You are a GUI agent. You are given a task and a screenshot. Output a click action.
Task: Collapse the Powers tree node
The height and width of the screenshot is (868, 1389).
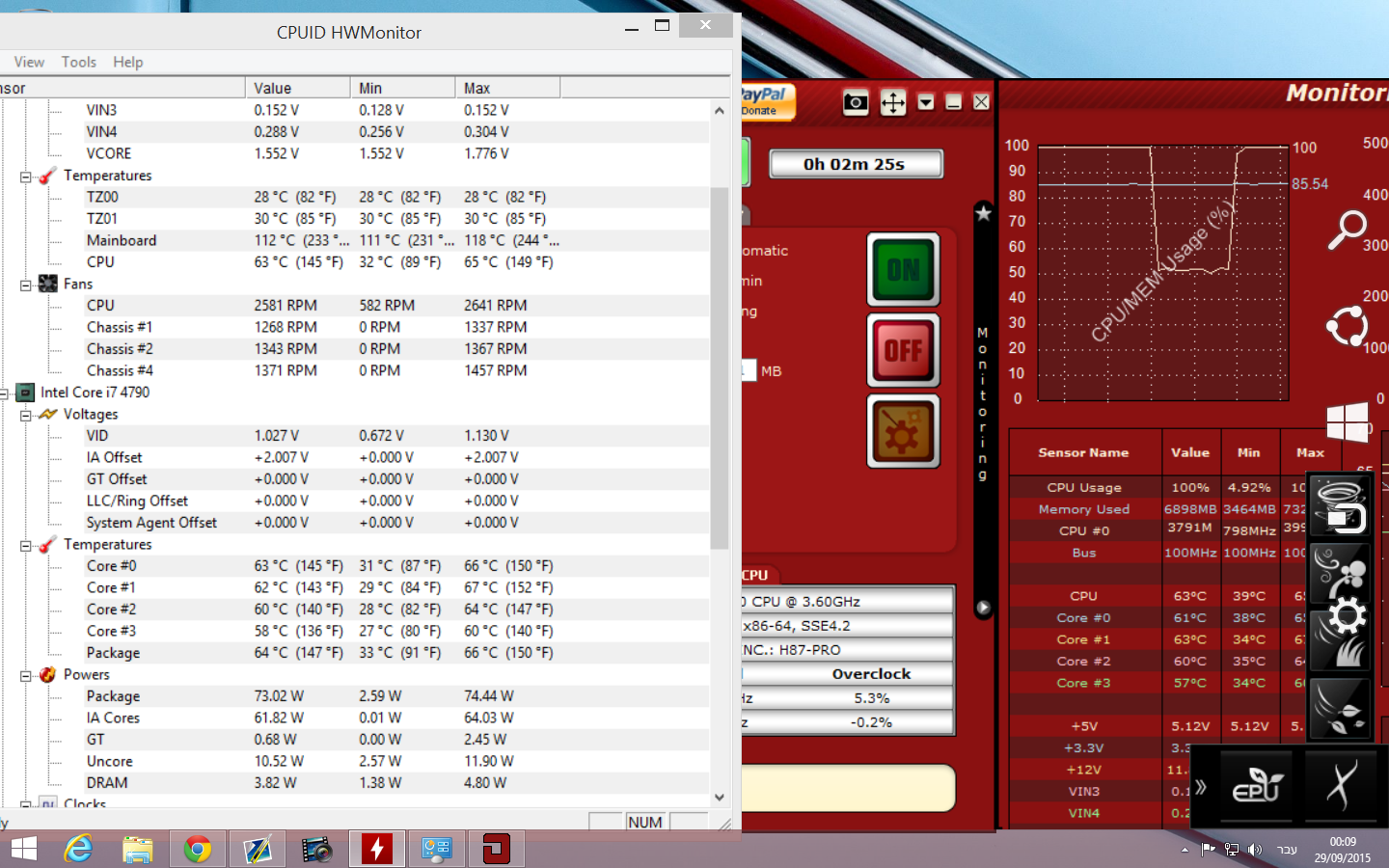click(26, 675)
